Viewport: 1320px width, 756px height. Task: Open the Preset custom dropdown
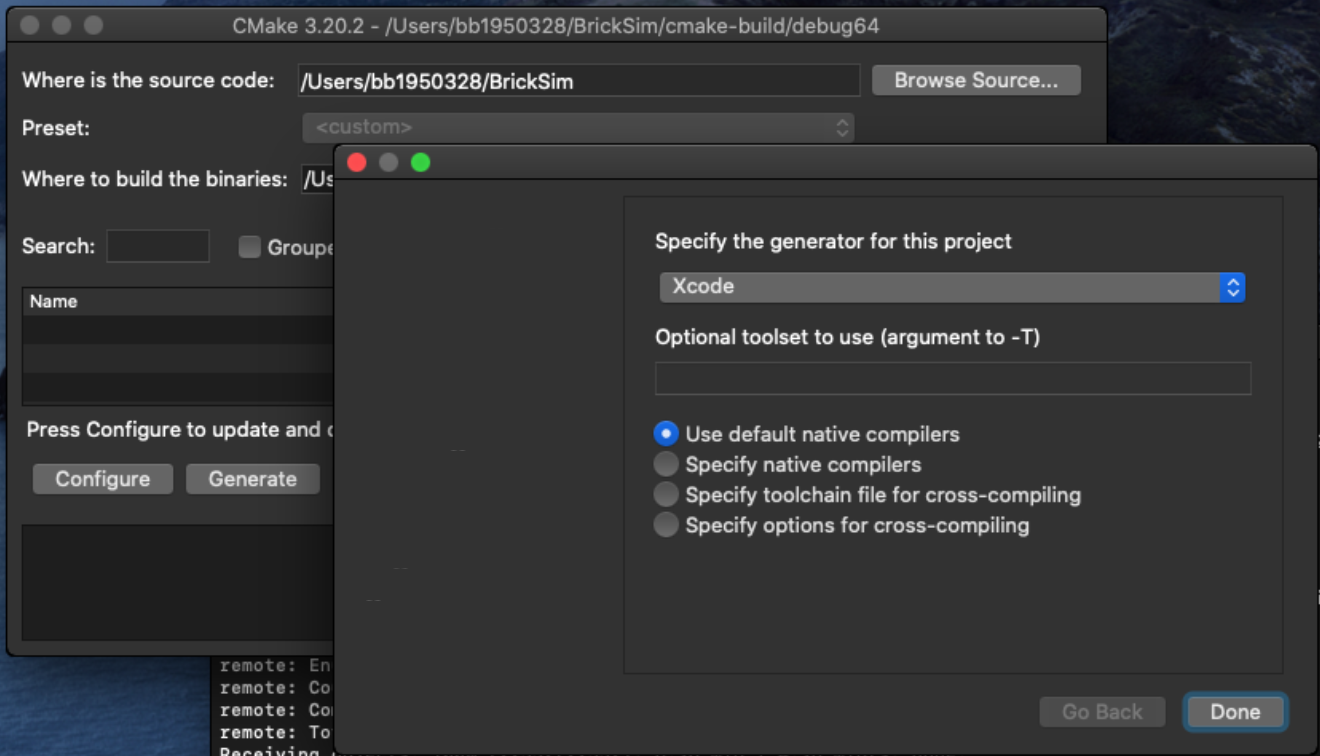(x=578, y=127)
